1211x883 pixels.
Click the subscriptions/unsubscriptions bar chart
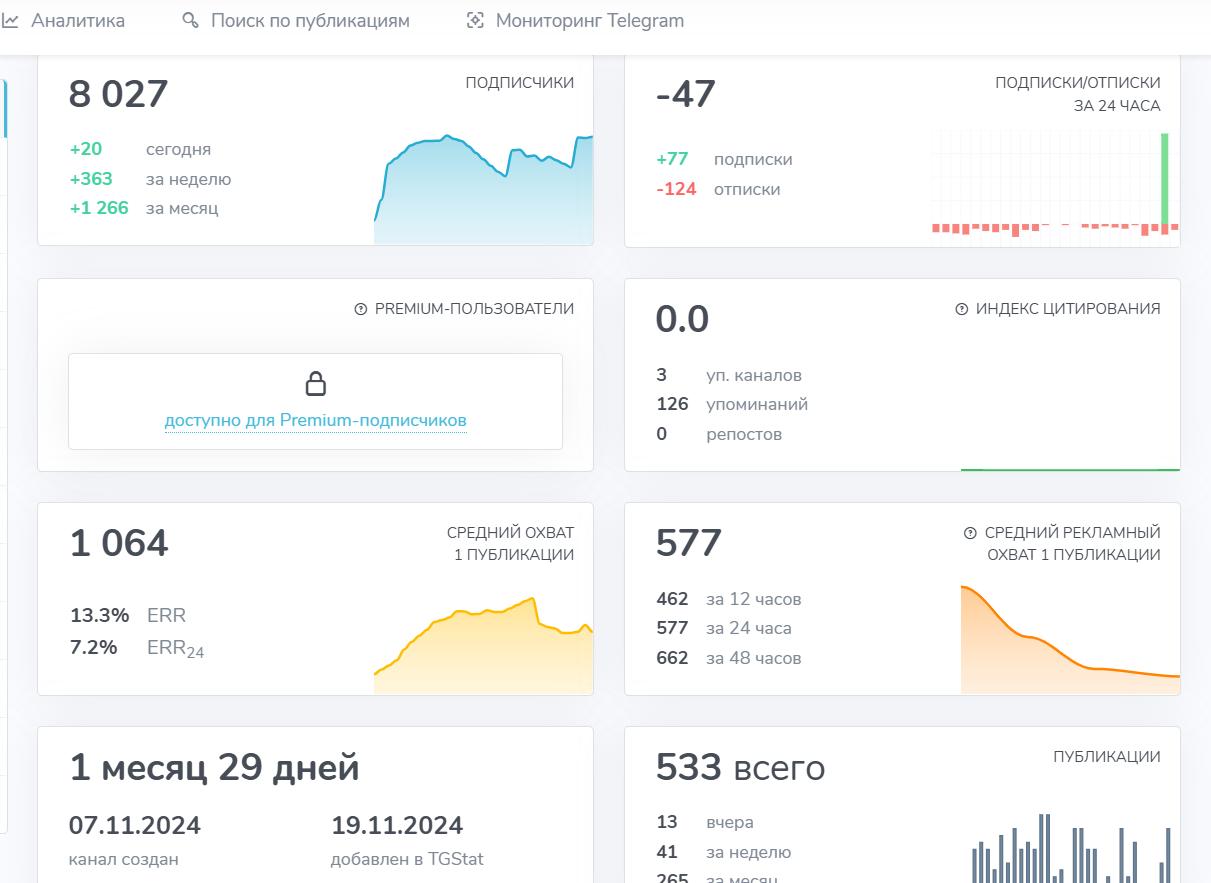1055,186
